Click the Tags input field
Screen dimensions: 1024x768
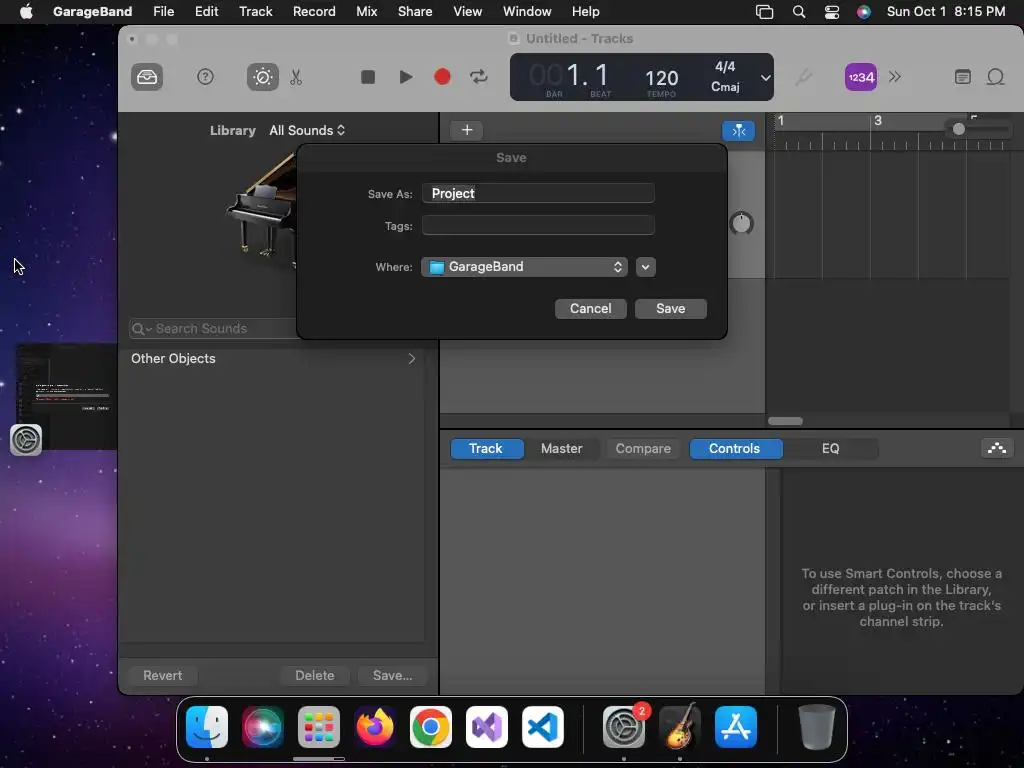click(x=538, y=225)
